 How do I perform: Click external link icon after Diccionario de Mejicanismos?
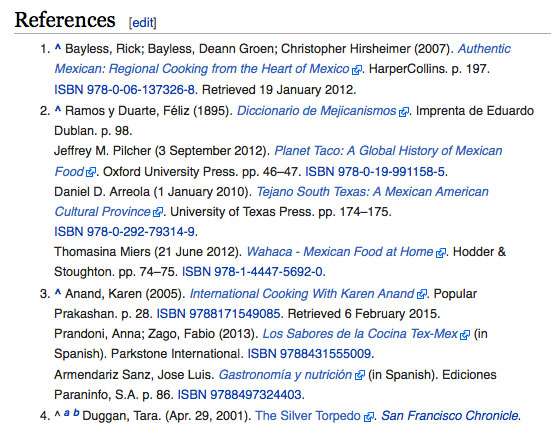pyautogui.click(x=404, y=112)
